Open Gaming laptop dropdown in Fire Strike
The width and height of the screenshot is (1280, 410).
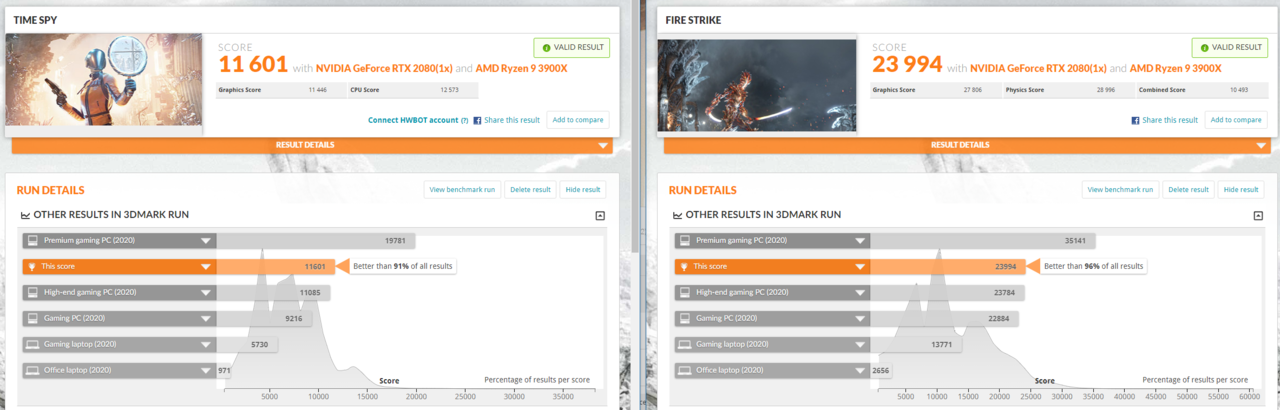[858, 344]
